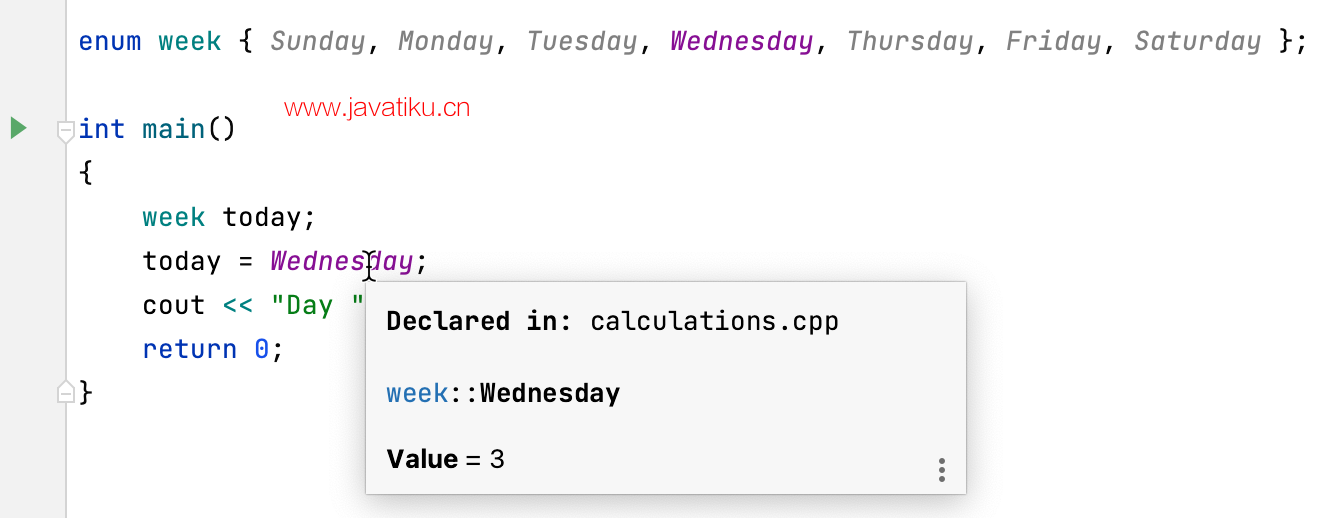The width and height of the screenshot is (1334, 518).
Task: Place cursor on the return 0 line
Action: [x=213, y=349]
